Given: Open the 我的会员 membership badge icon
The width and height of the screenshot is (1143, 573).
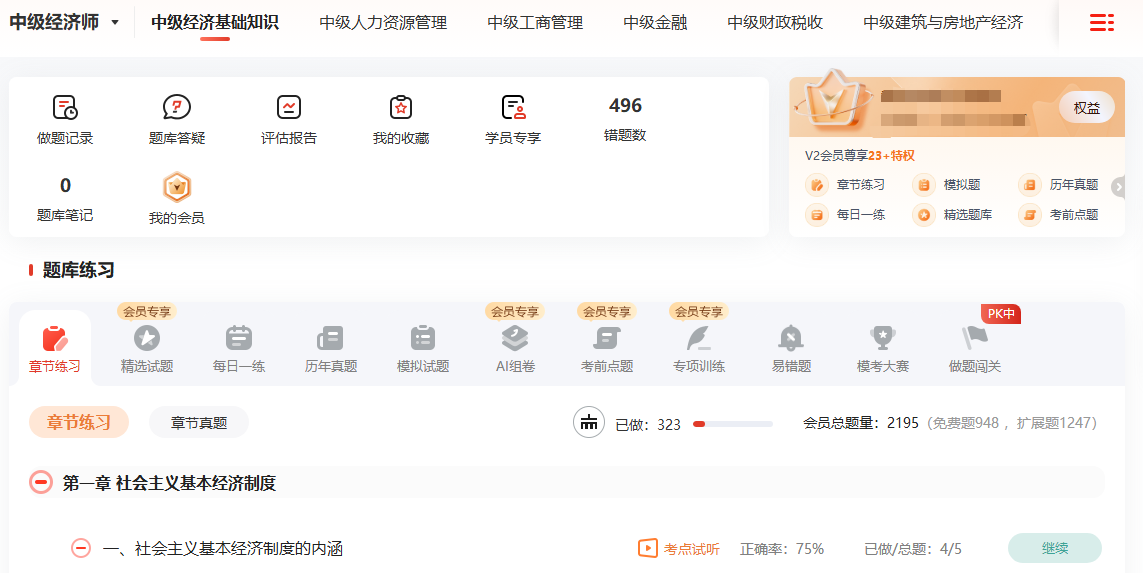Looking at the screenshot, I should point(177,188).
